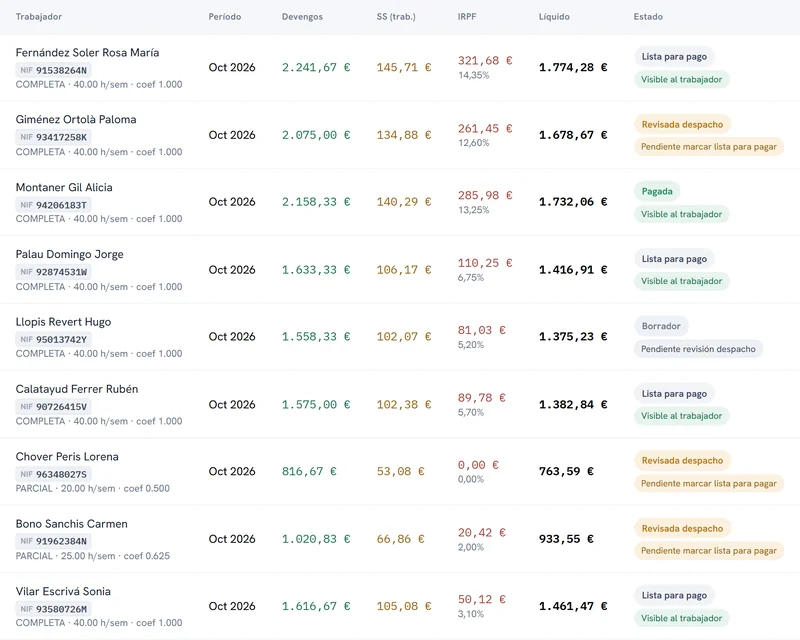The width and height of the screenshot is (800, 640).
Task: Select IRPF amount 321,68 €
Action: coord(485,61)
